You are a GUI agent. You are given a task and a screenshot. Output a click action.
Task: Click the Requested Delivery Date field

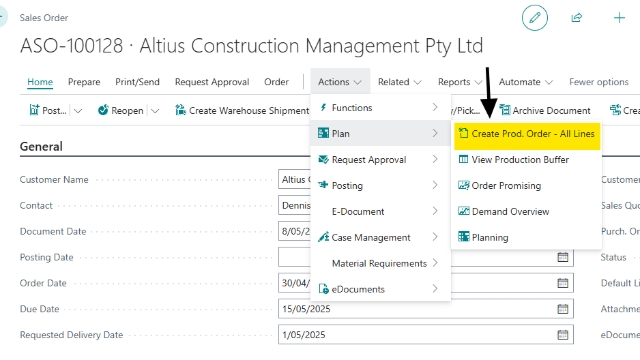coord(426,335)
